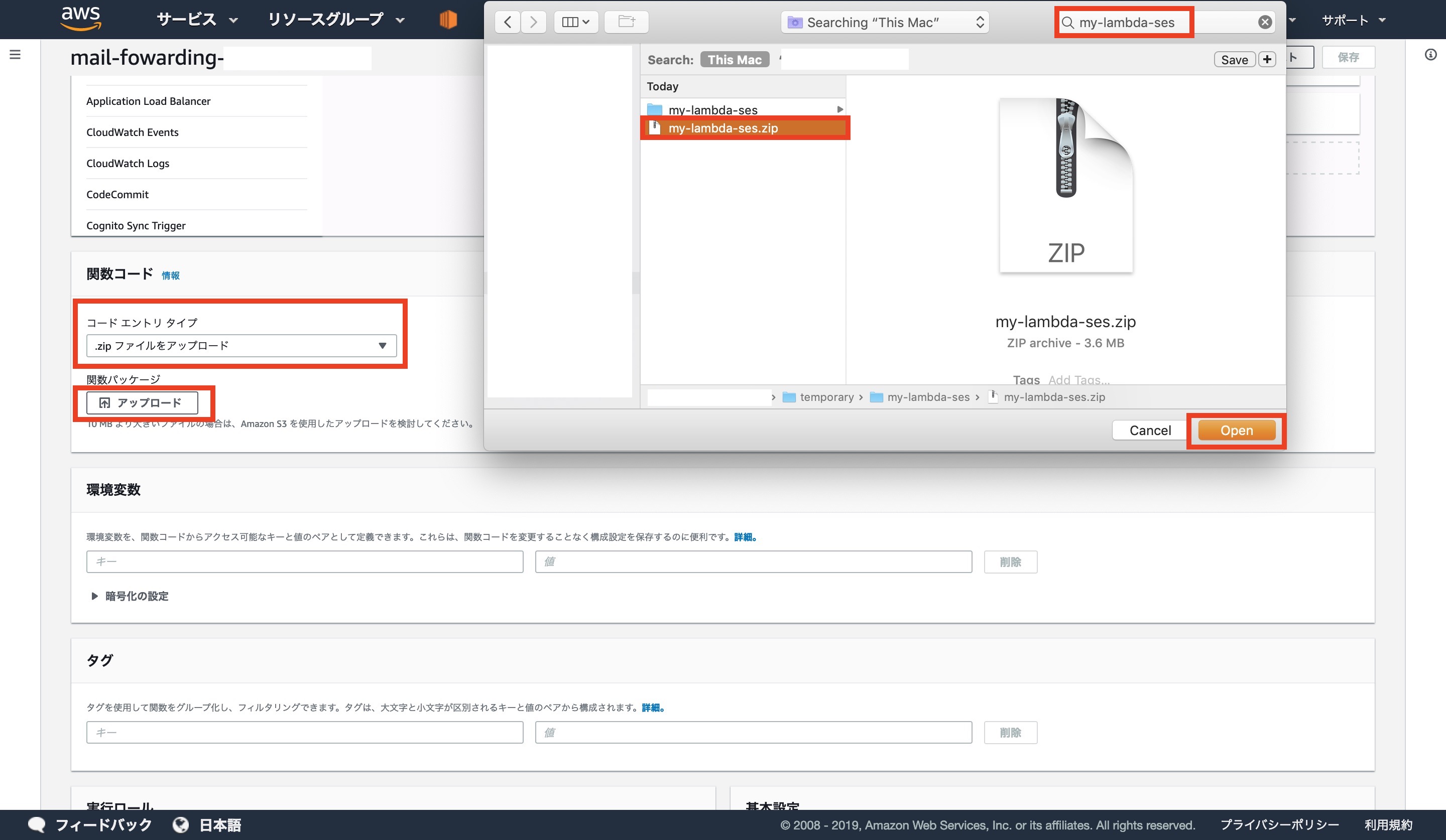Click the info circle icon at right edge
1446x840 pixels.
(x=1430, y=55)
